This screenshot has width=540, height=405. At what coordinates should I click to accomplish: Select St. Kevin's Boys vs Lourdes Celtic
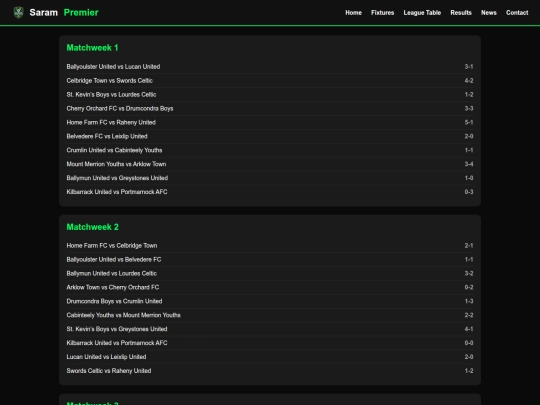(x=270, y=94)
